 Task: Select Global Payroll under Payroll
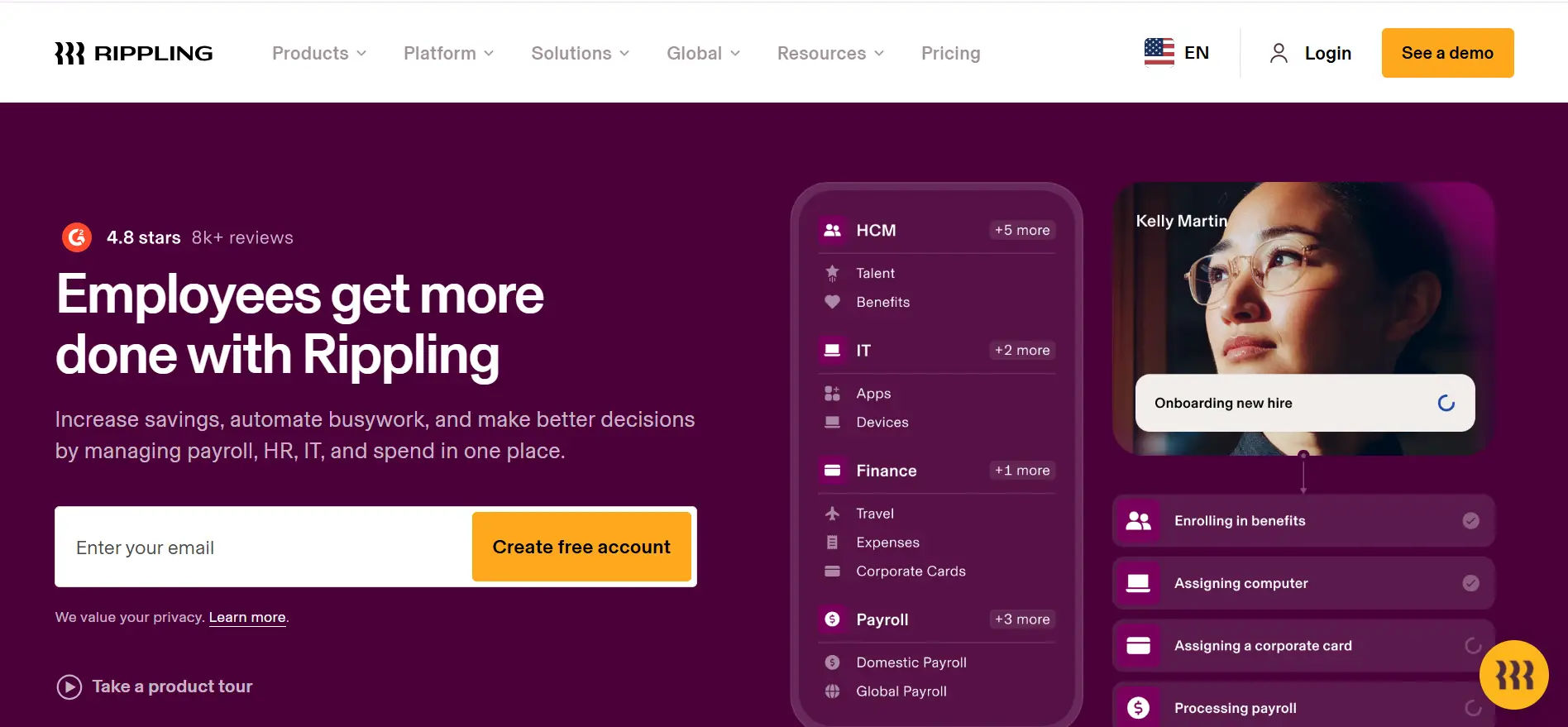pyautogui.click(x=901, y=691)
